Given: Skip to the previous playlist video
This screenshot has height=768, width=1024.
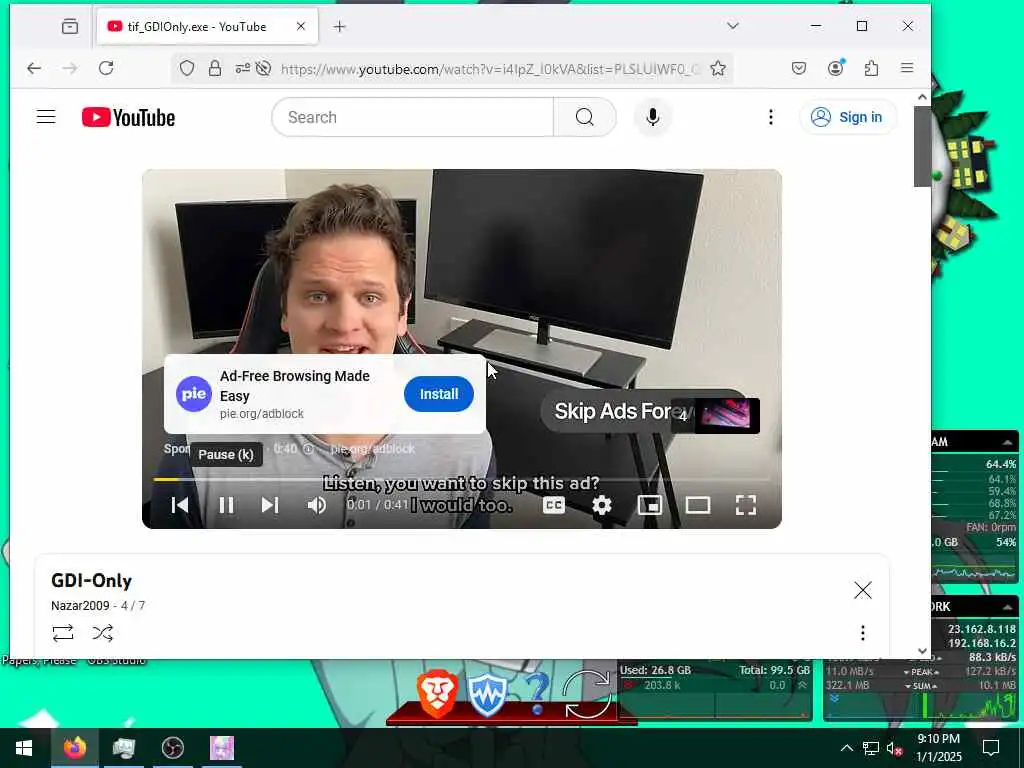Looking at the screenshot, I should pos(180,505).
